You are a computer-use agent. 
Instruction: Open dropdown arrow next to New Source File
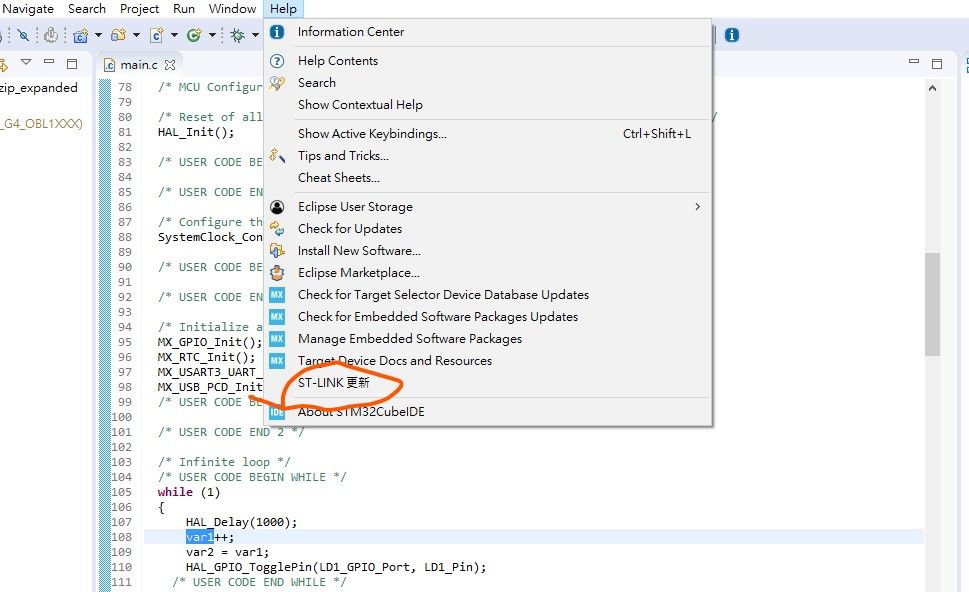point(174,35)
